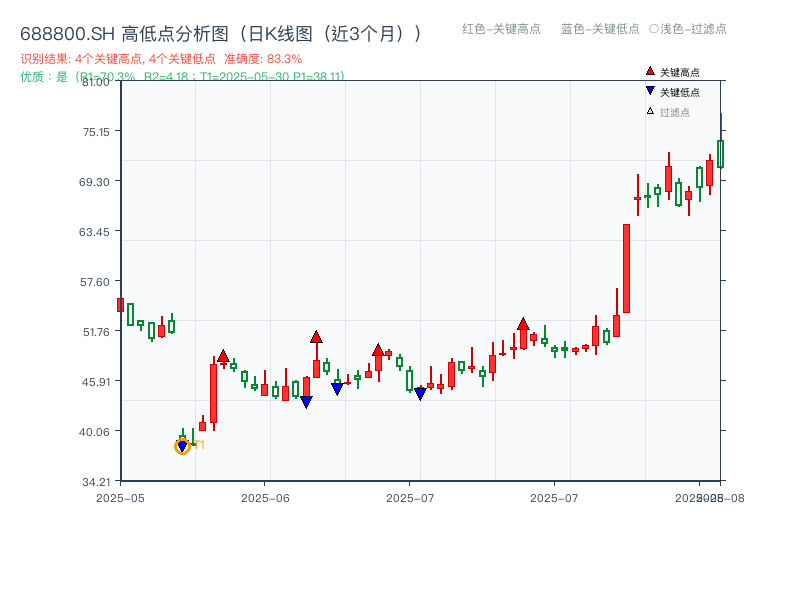Click the orange-circled T1 low point marker
Screen dimensions: 800x600
tap(183, 446)
